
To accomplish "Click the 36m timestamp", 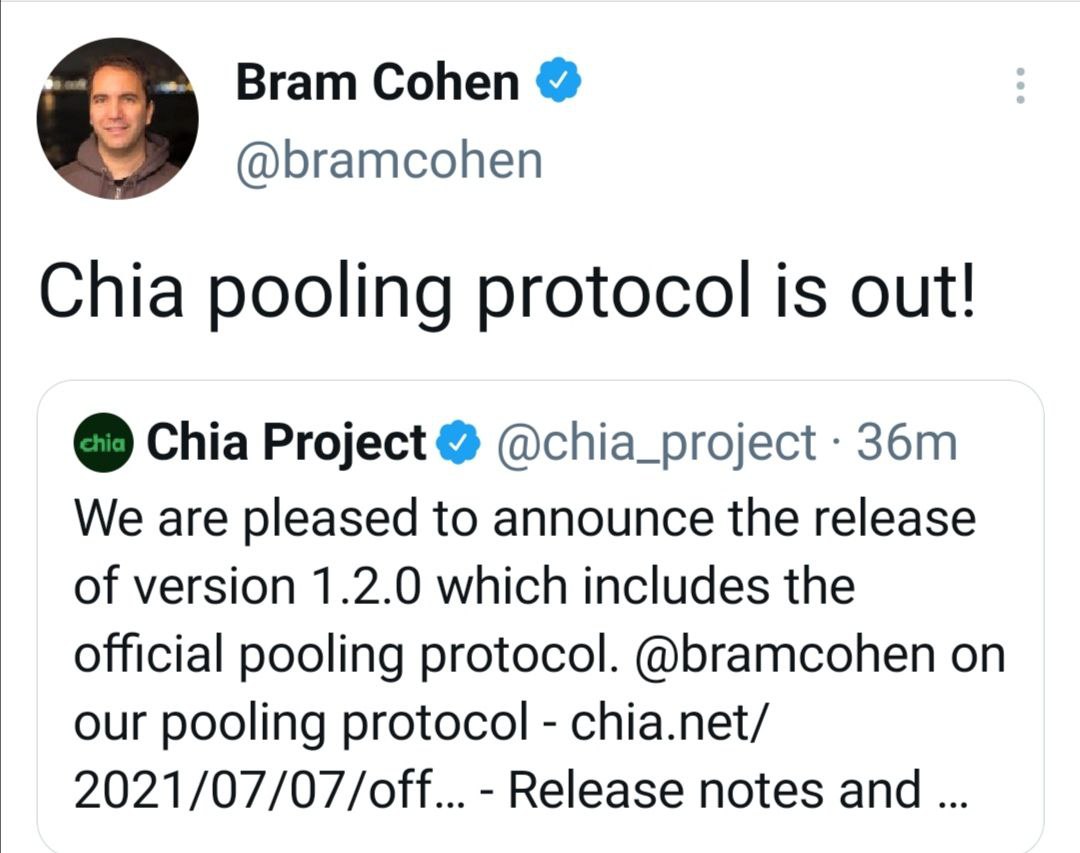I will [907, 443].
